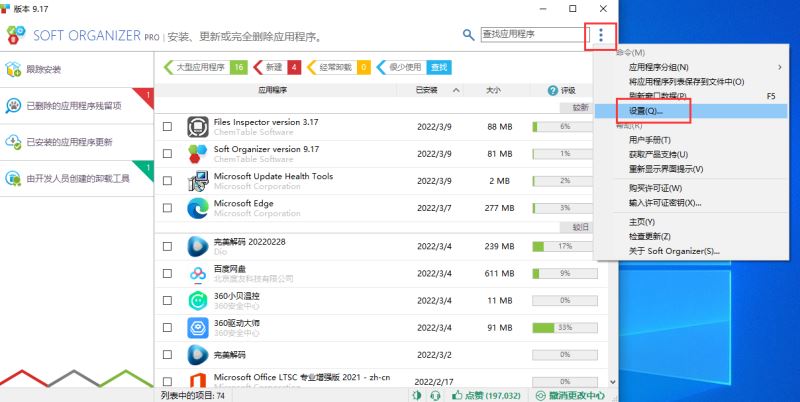Screen dimensions: 800x402
Task: Click the 跟踪安装 sidebar icon
Action: coord(13,69)
